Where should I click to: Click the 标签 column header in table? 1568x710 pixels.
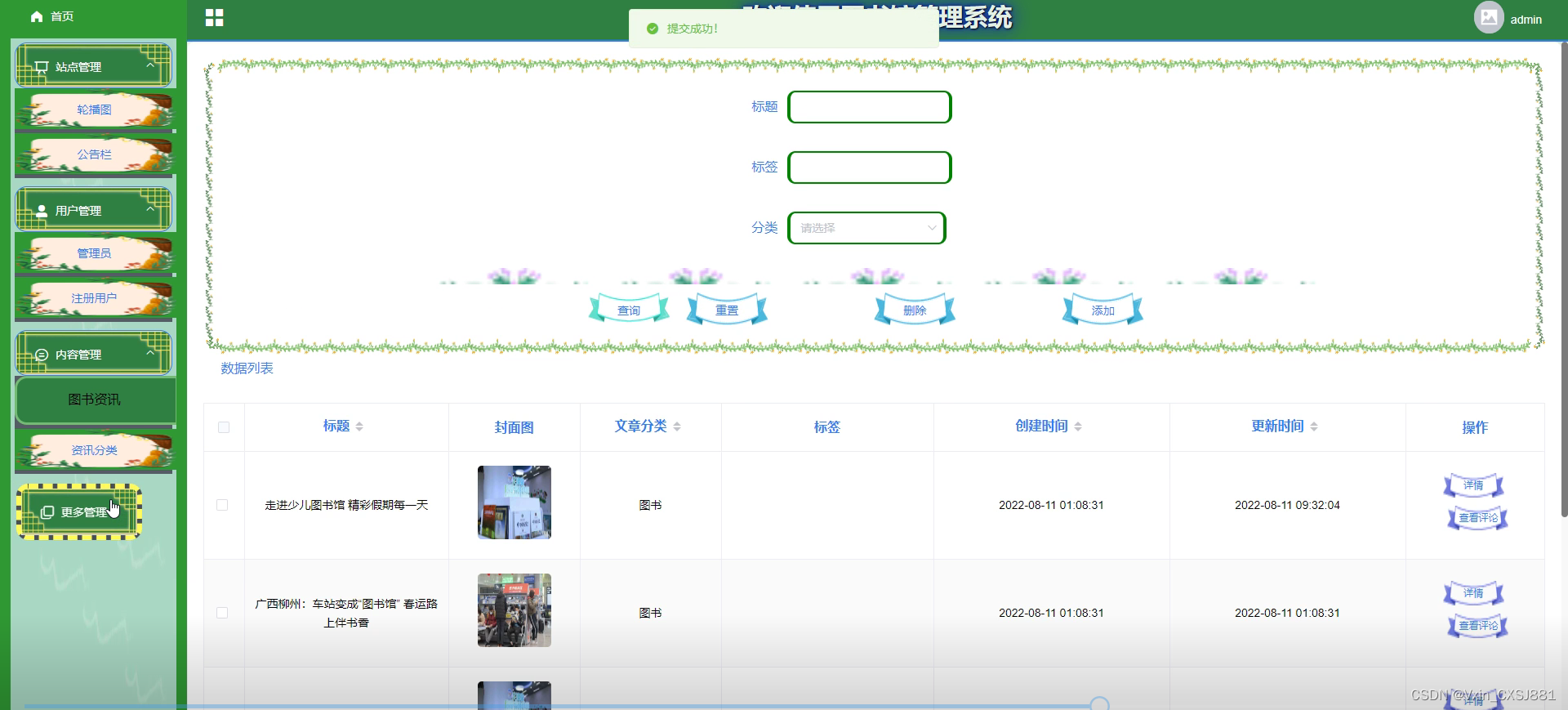pyautogui.click(x=827, y=427)
